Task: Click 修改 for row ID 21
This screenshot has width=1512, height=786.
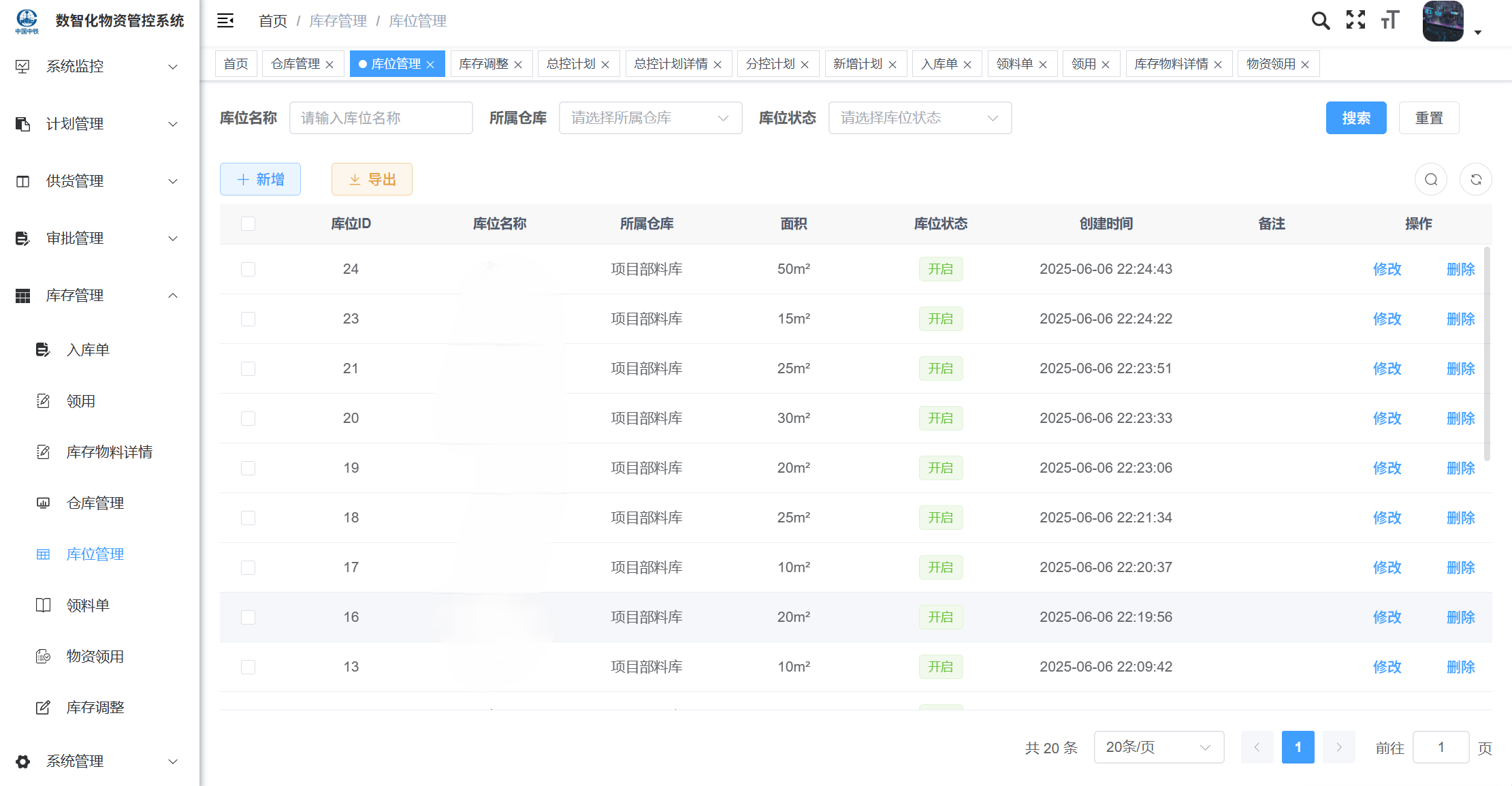Action: (x=1387, y=368)
